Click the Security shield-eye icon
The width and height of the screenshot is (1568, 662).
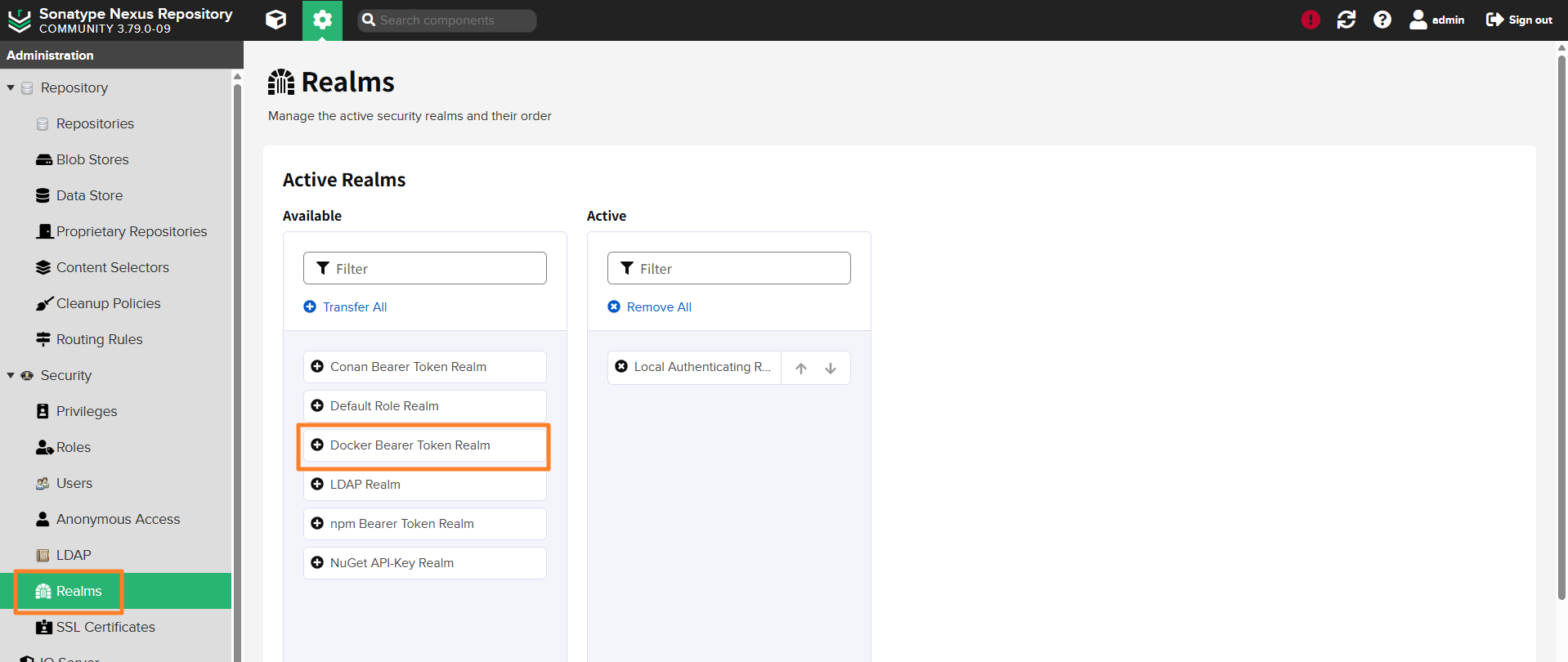coord(27,375)
